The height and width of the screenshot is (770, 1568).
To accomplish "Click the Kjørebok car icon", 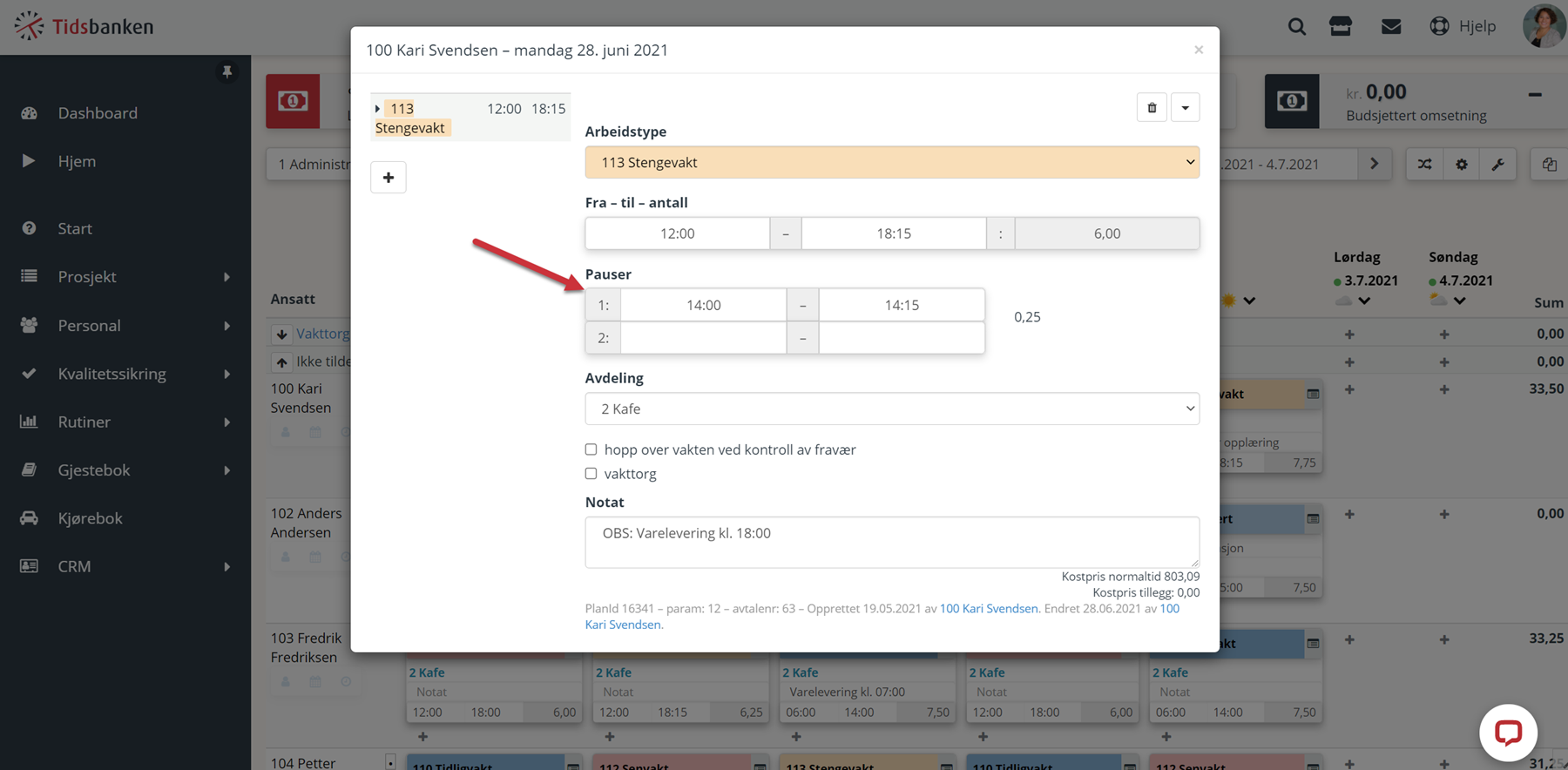I will point(29,518).
